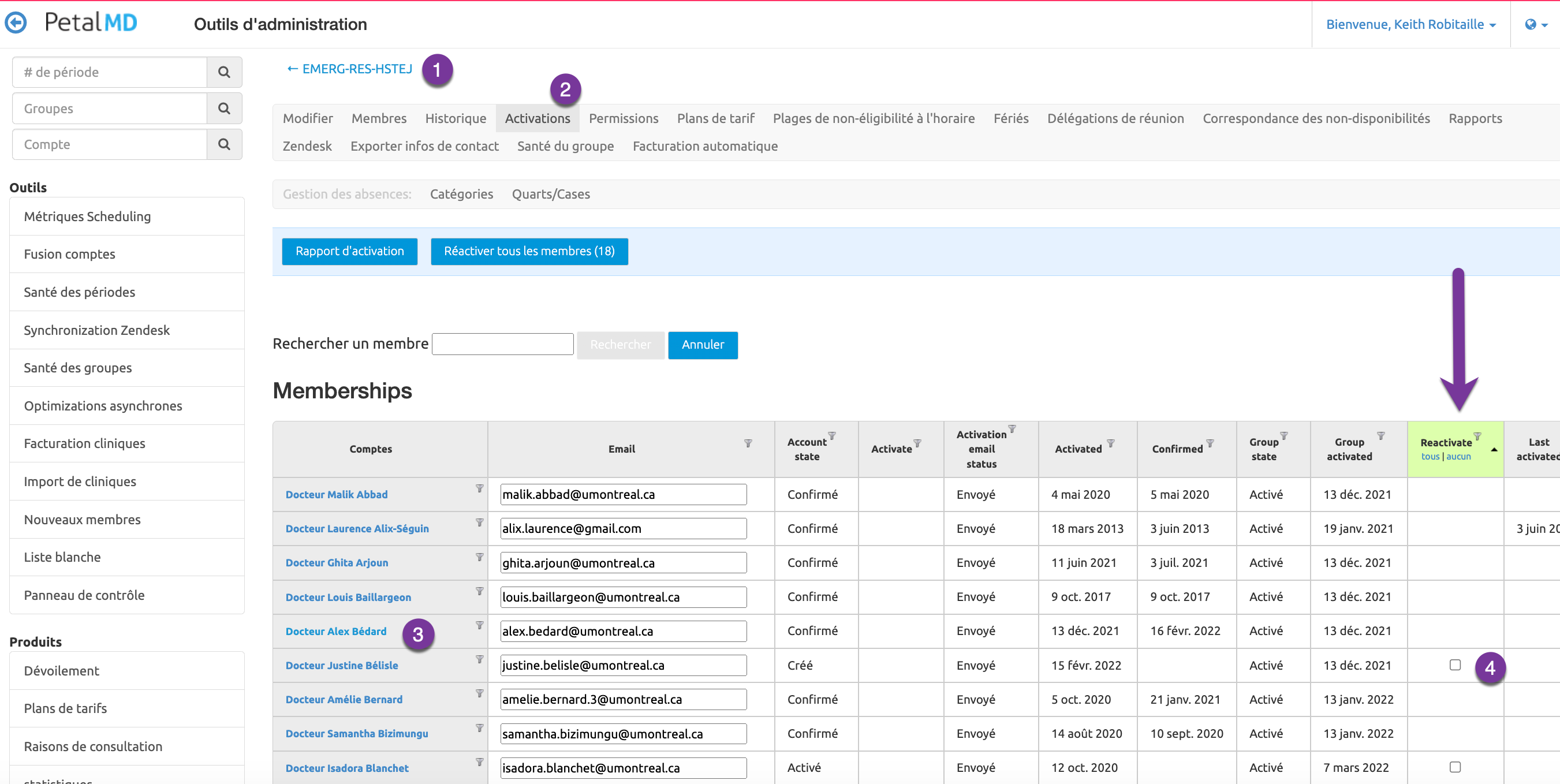The width and height of the screenshot is (1560, 784).
Task: Click filter icon in Group activated header
Action: pyautogui.click(x=1380, y=435)
